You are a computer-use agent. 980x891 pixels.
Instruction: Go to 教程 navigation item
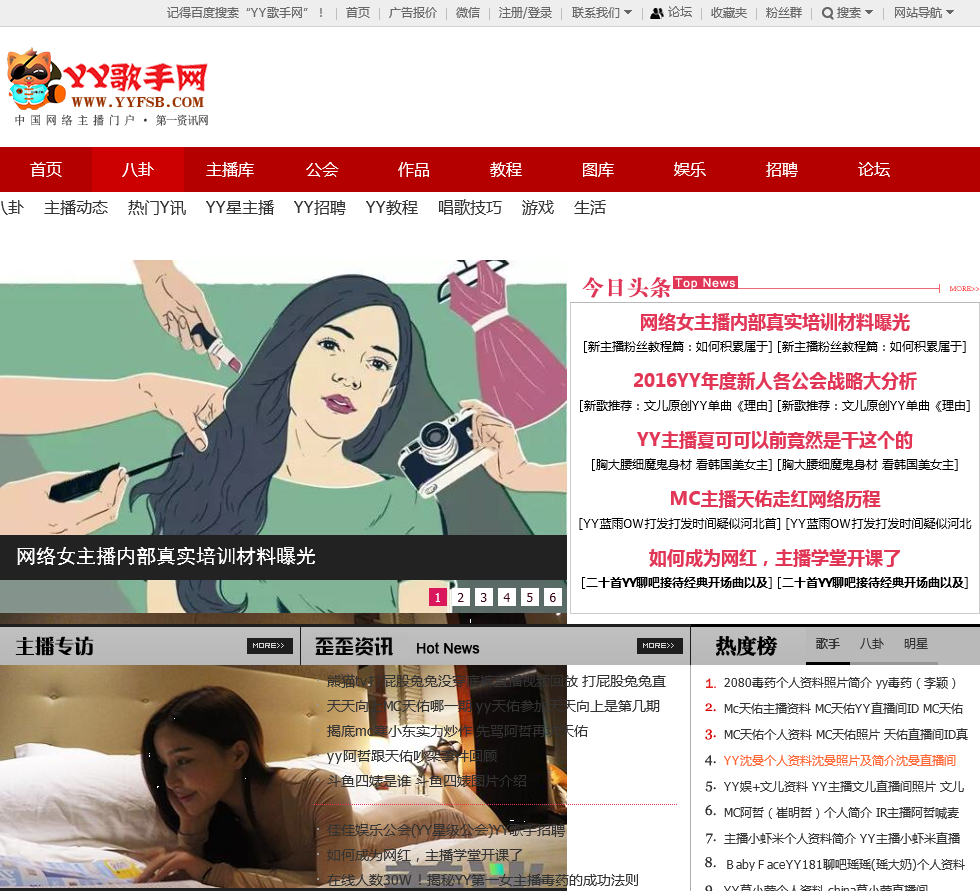[x=506, y=169]
